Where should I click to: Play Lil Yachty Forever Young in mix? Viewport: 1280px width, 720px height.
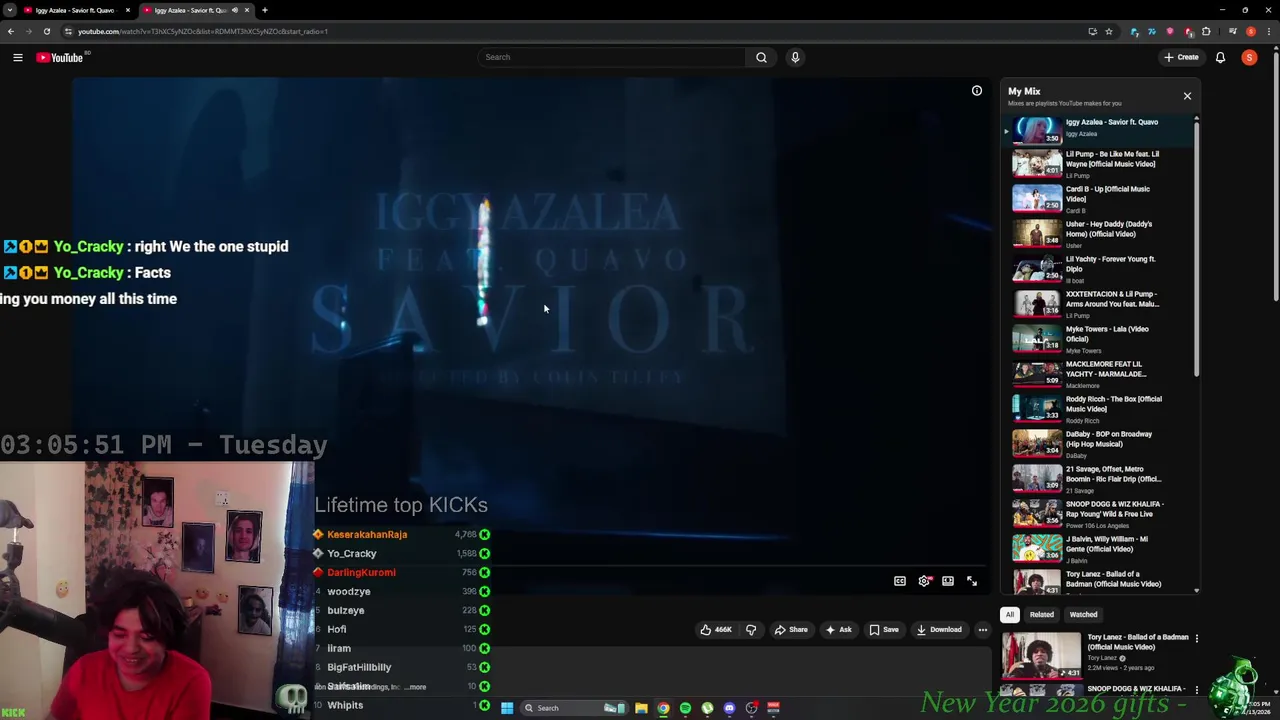point(1098,269)
